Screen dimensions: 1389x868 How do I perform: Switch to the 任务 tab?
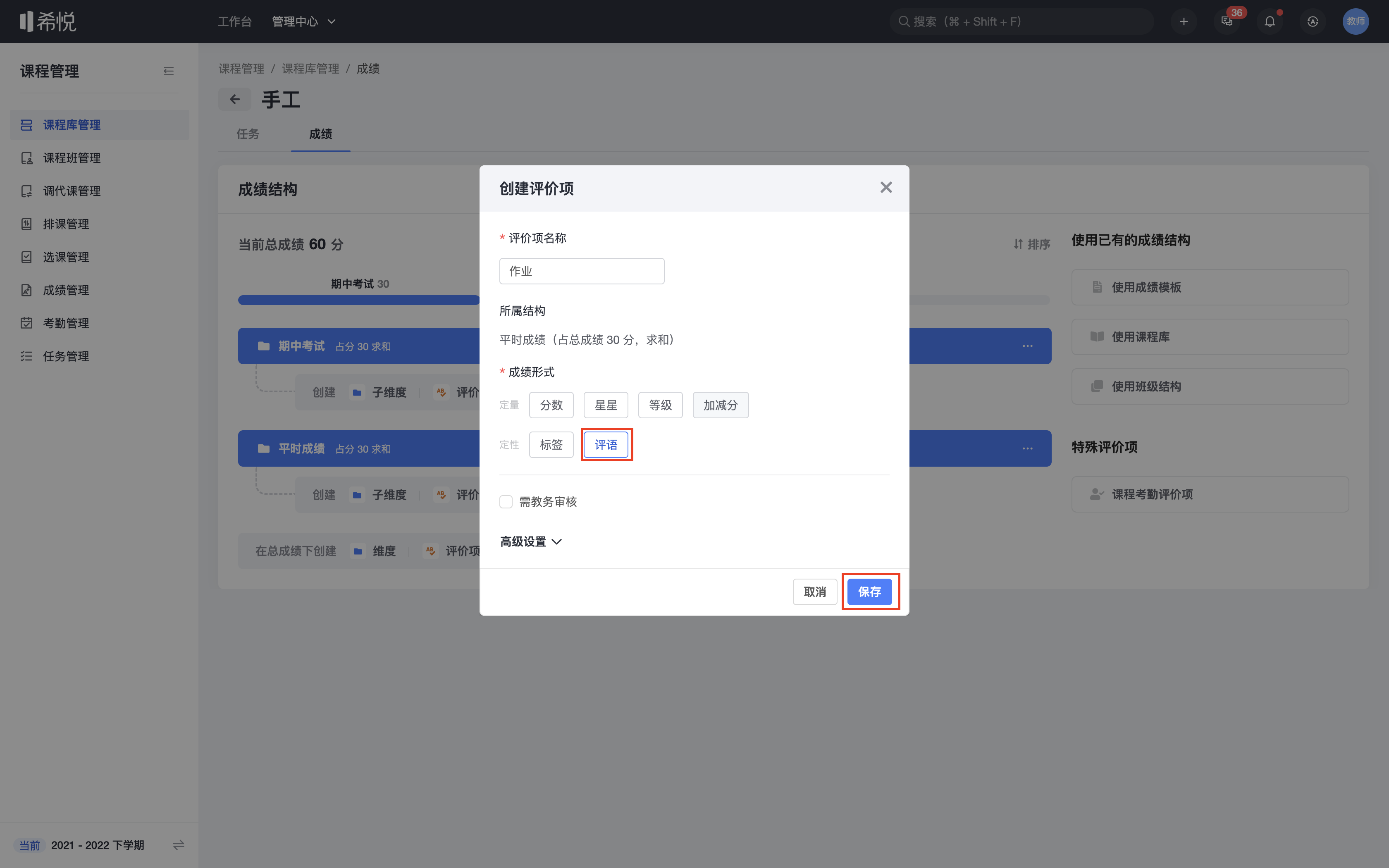pyautogui.click(x=248, y=134)
